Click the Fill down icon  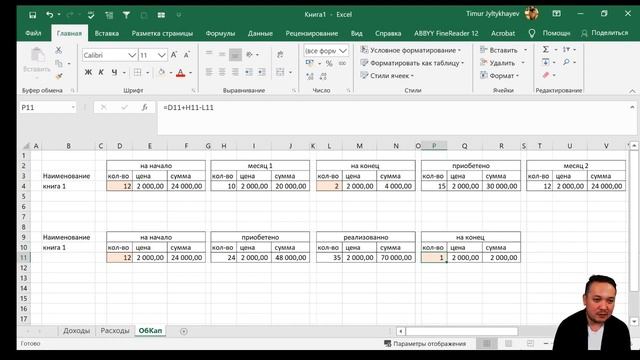tap(546, 62)
